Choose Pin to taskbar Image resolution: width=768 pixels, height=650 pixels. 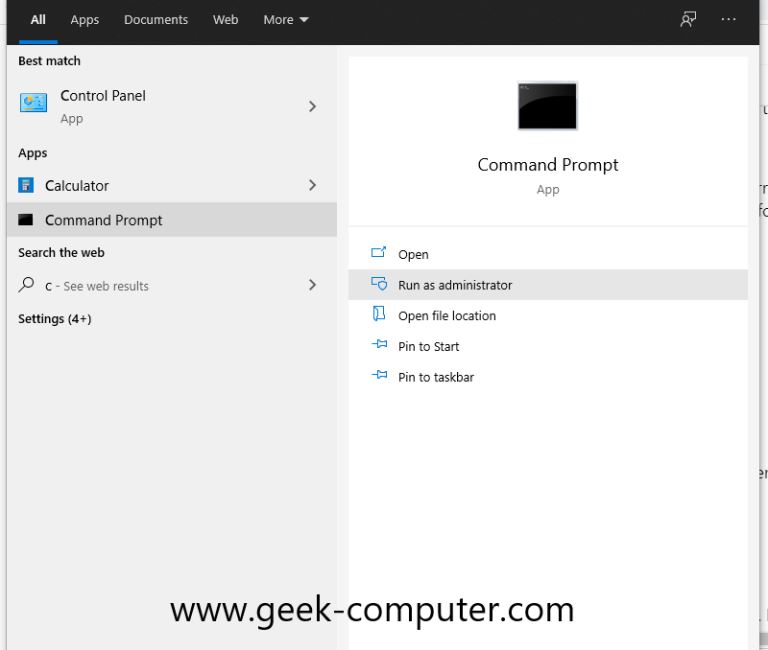(x=436, y=377)
